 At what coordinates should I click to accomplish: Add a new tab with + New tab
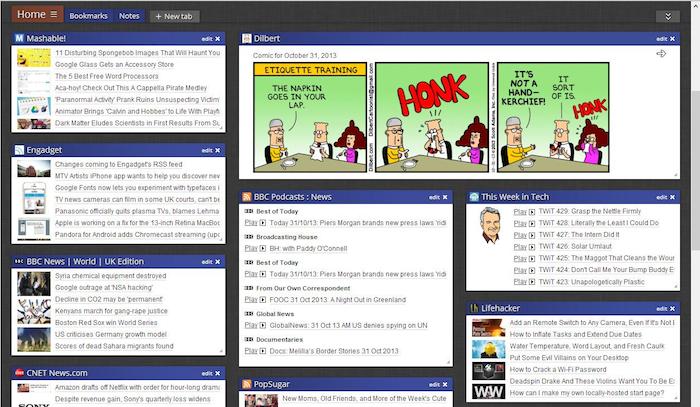click(x=175, y=17)
